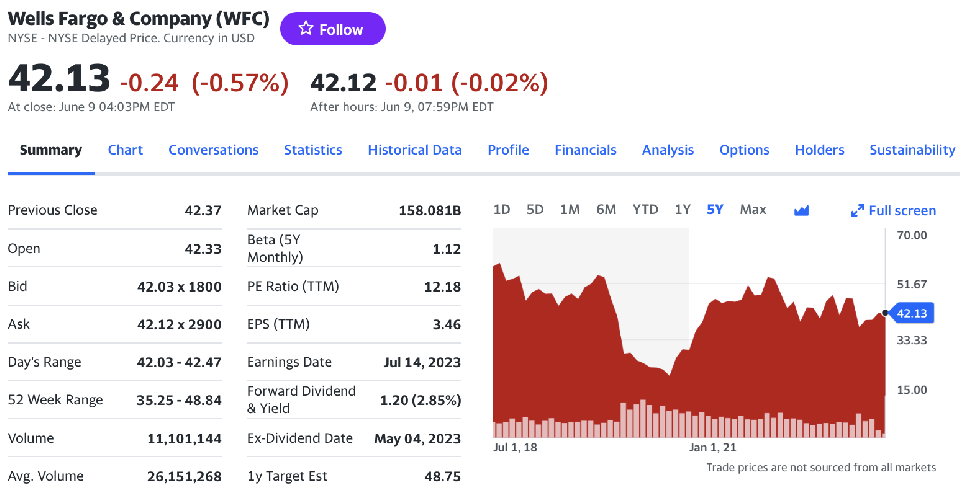The image size is (960, 496).
Task: Open the Options tab
Action: point(744,150)
